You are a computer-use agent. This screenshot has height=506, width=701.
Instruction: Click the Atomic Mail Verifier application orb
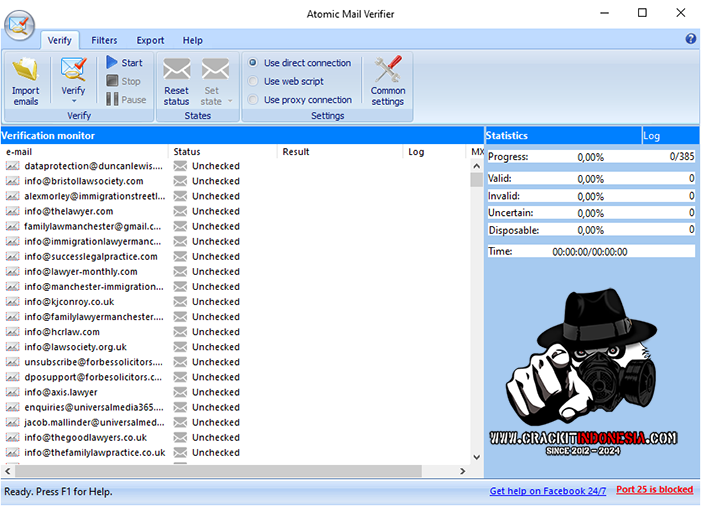click(18, 23)
